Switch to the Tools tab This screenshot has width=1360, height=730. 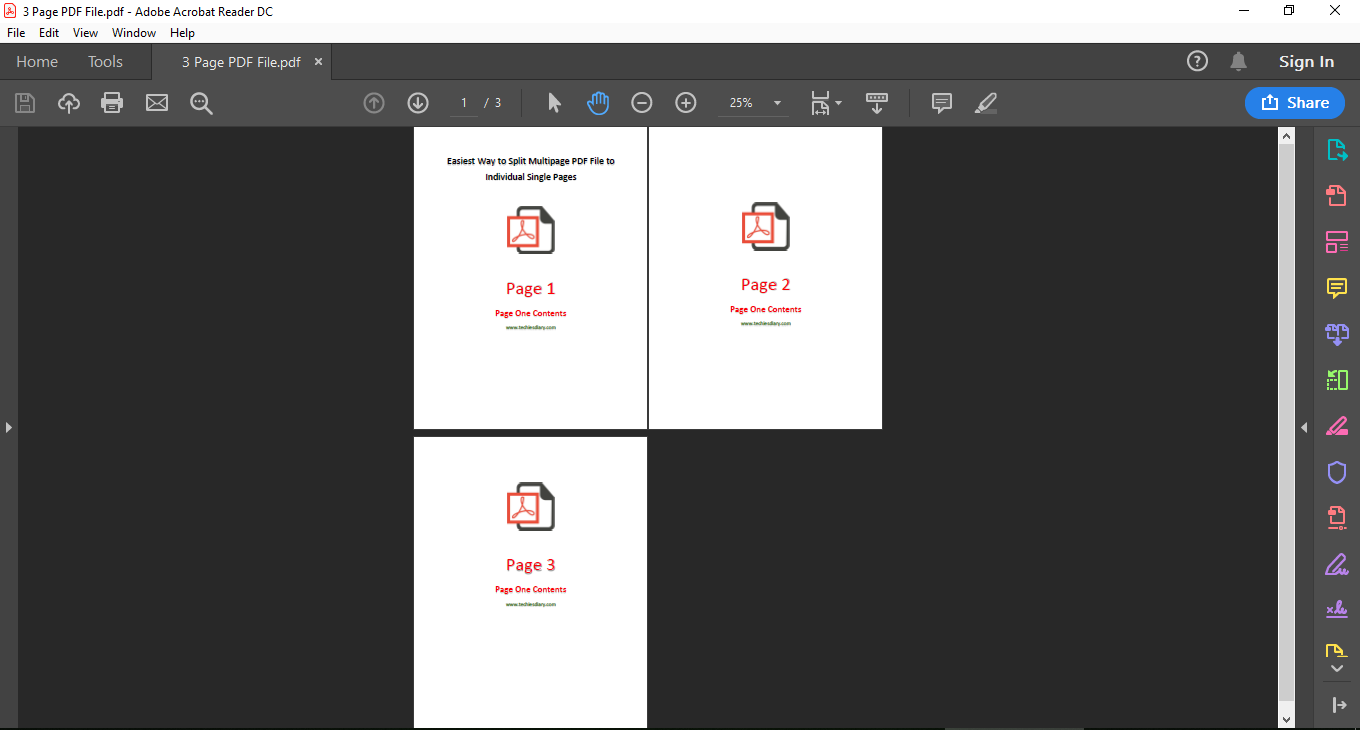pyautogui.click(x=105, y=62)
